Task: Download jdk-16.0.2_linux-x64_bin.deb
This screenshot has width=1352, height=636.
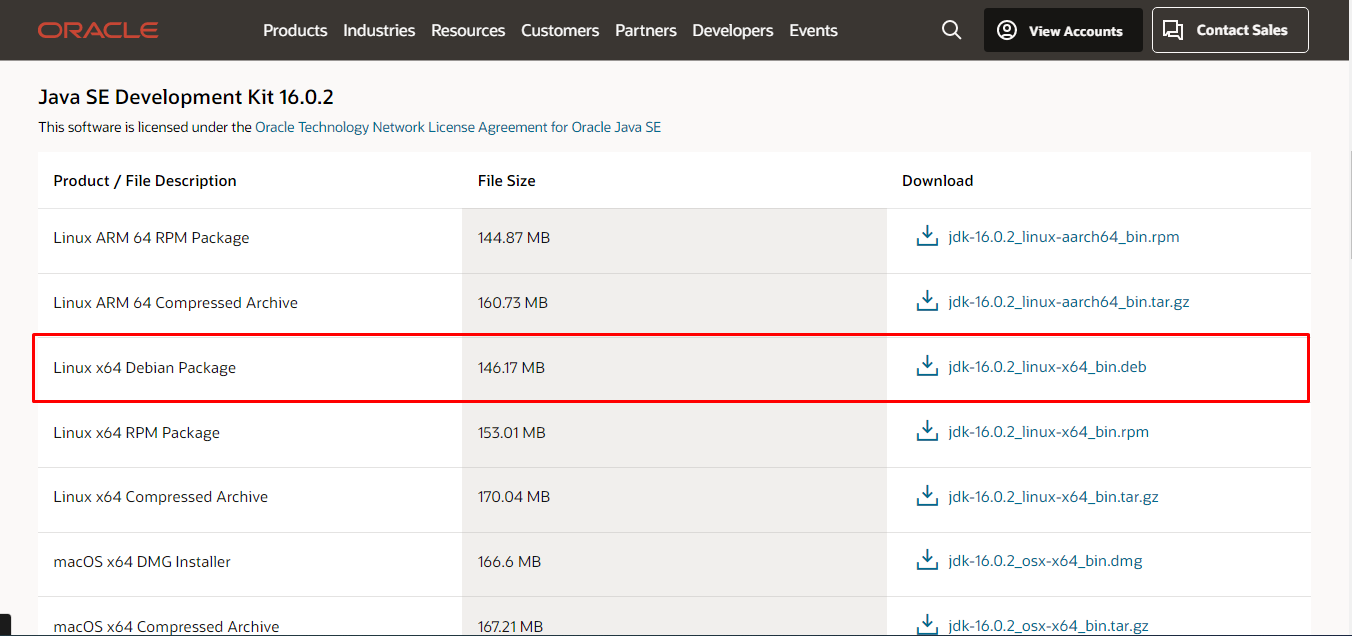Action: (x=1047, y=367)
